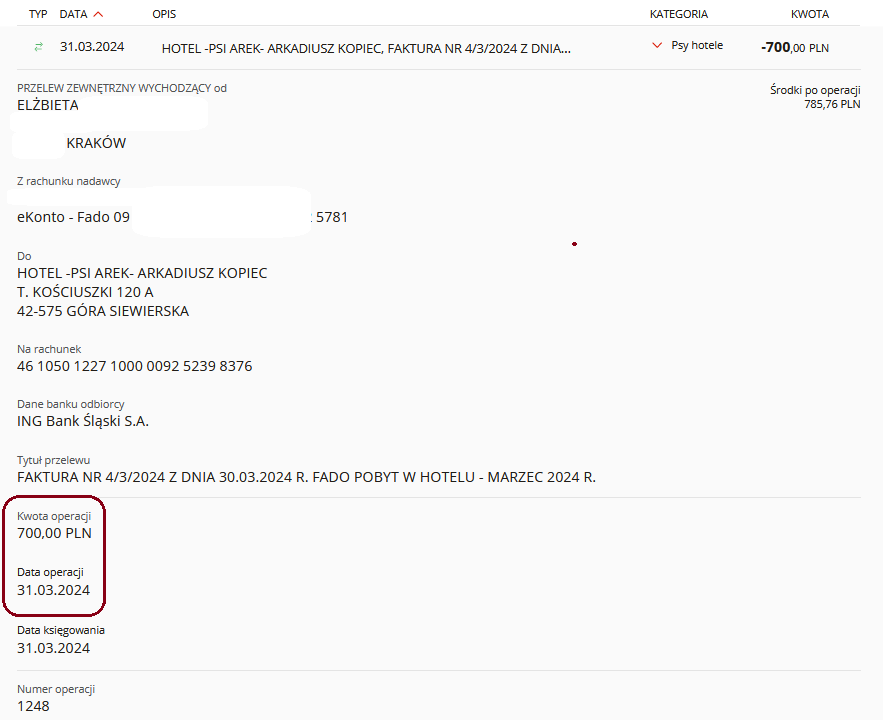Click the red sort arrow beside DATA
883x720 pixels.
point(97,14)
